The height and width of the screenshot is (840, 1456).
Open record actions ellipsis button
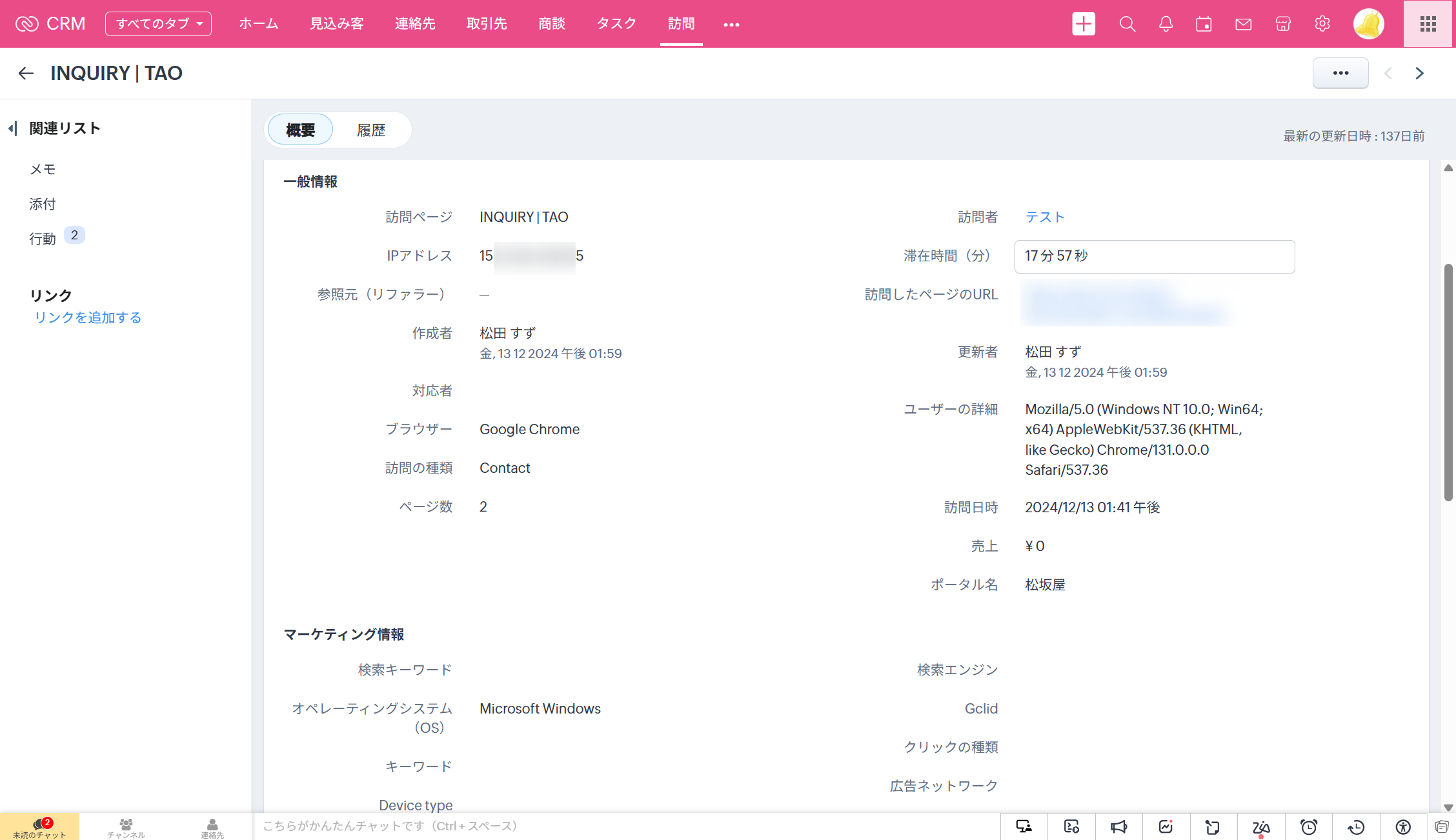click(x=1340, y=73)
